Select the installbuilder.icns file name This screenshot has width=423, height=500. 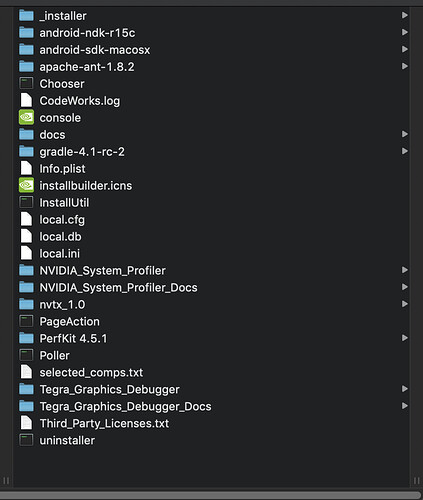pos(86,186)
